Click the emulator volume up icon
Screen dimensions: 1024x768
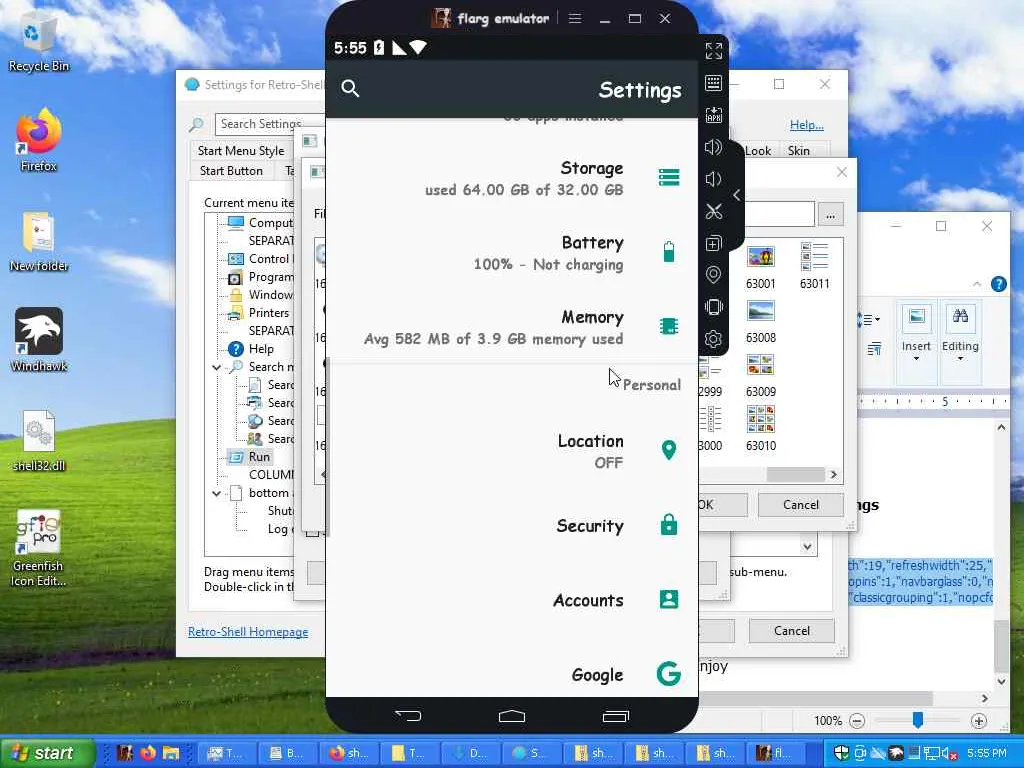click(x=713, y=147)
